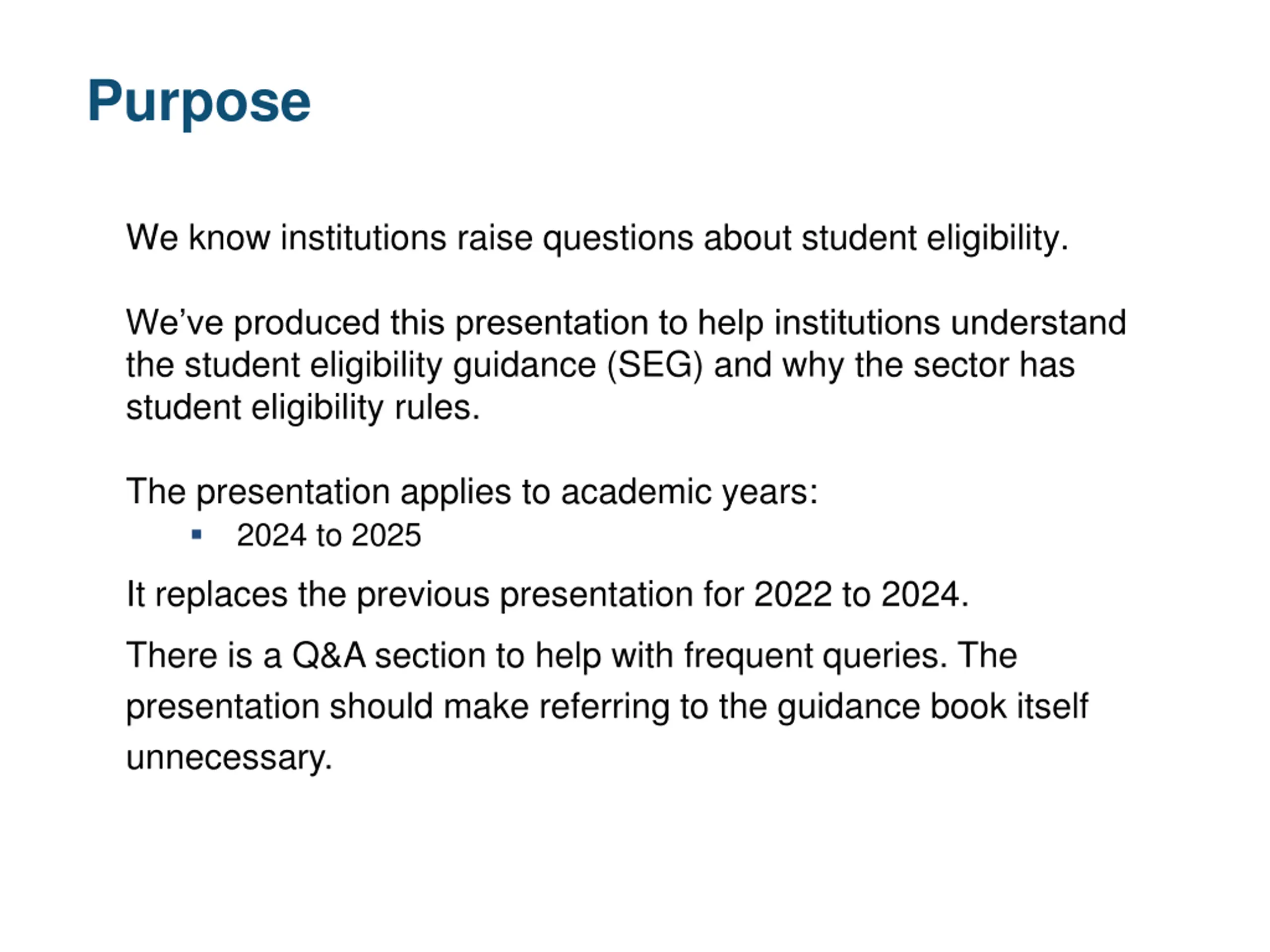Viewport: 1270px width, 952px height.
Task: Click the blue square bullet marker
Action: [196, 535]
